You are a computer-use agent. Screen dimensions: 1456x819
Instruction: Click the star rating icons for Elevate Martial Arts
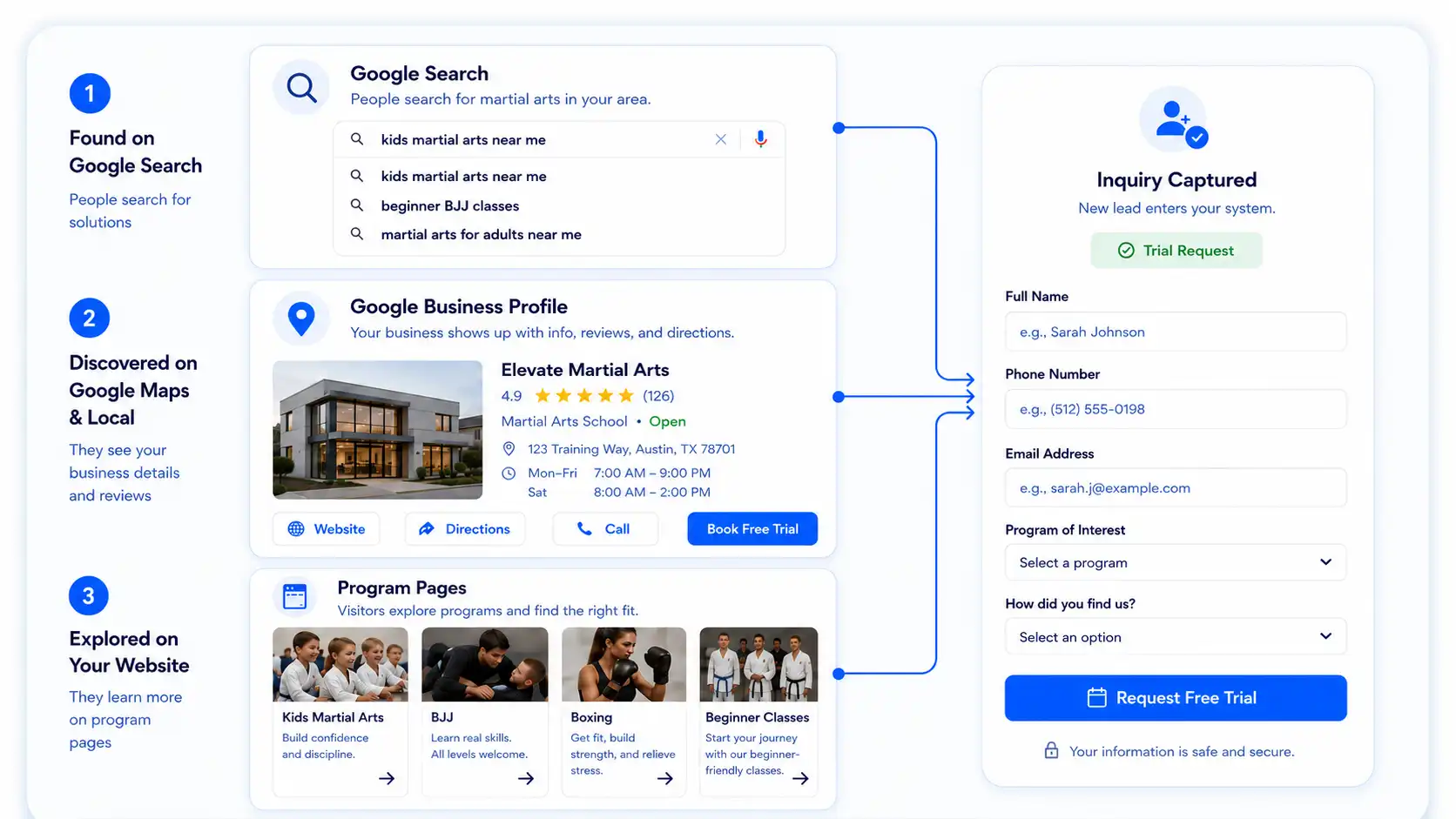coord(584,396)
